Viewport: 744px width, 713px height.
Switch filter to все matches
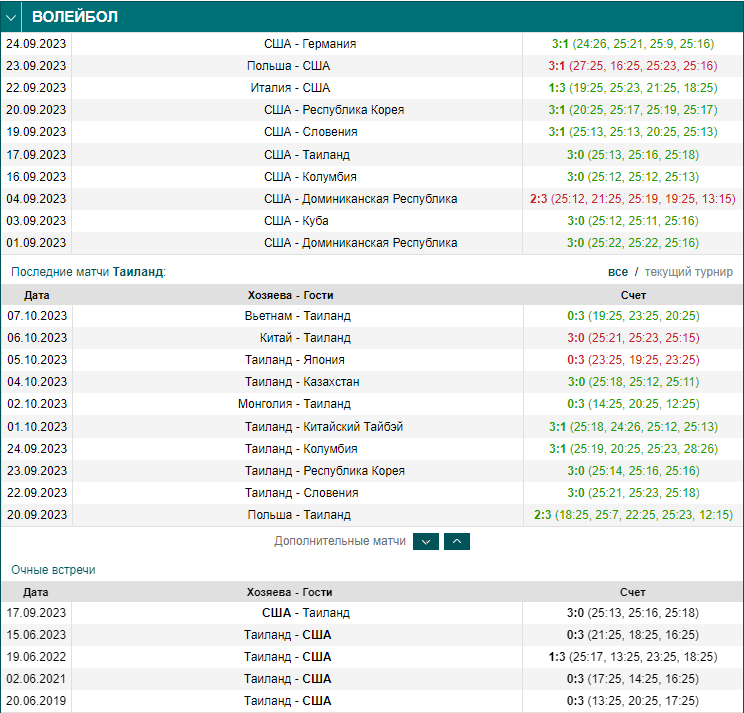[x=618, y=272]
